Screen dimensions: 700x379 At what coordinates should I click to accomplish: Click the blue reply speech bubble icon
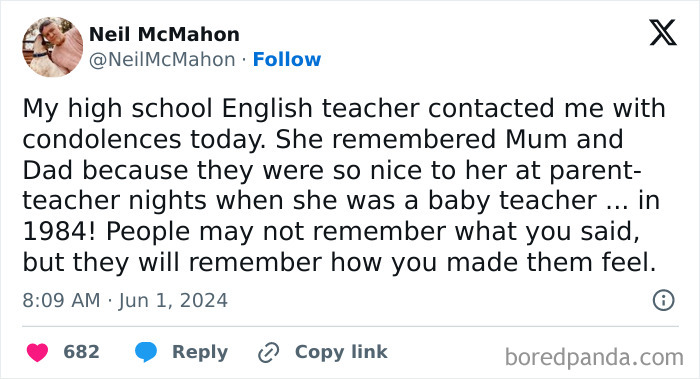(146, 352)
